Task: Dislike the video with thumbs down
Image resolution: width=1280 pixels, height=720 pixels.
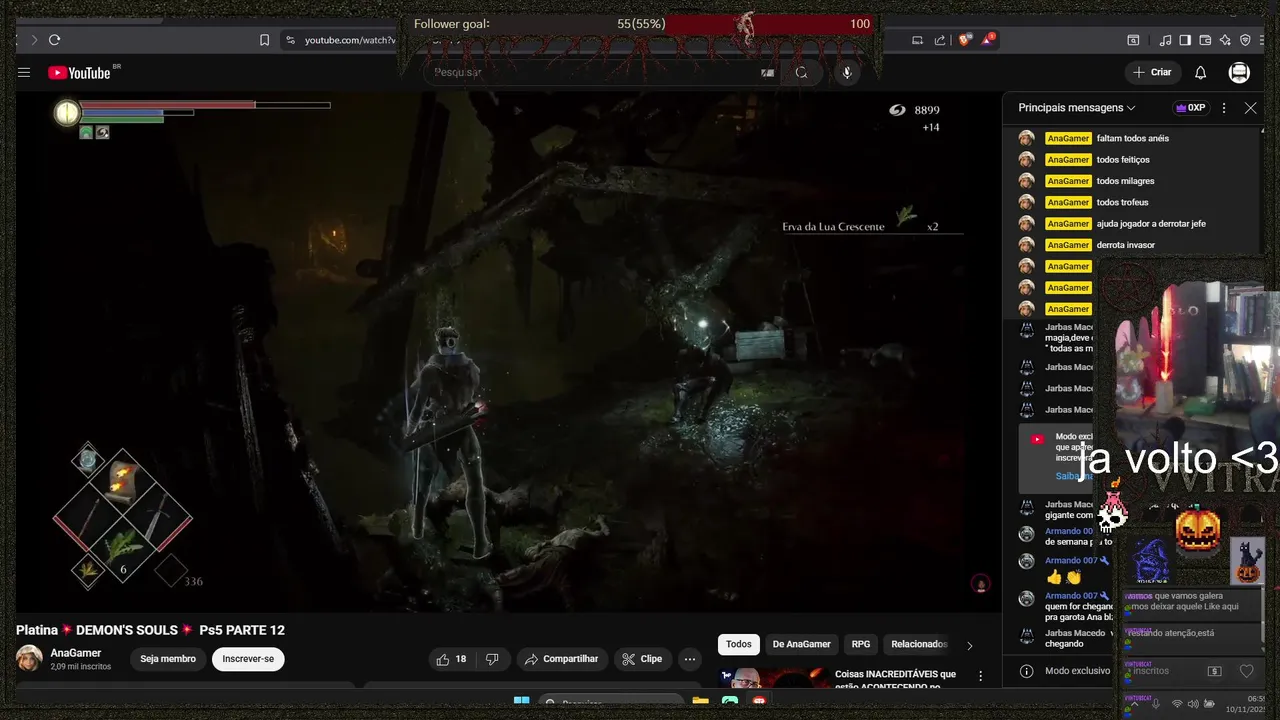Action: point(492,659)
